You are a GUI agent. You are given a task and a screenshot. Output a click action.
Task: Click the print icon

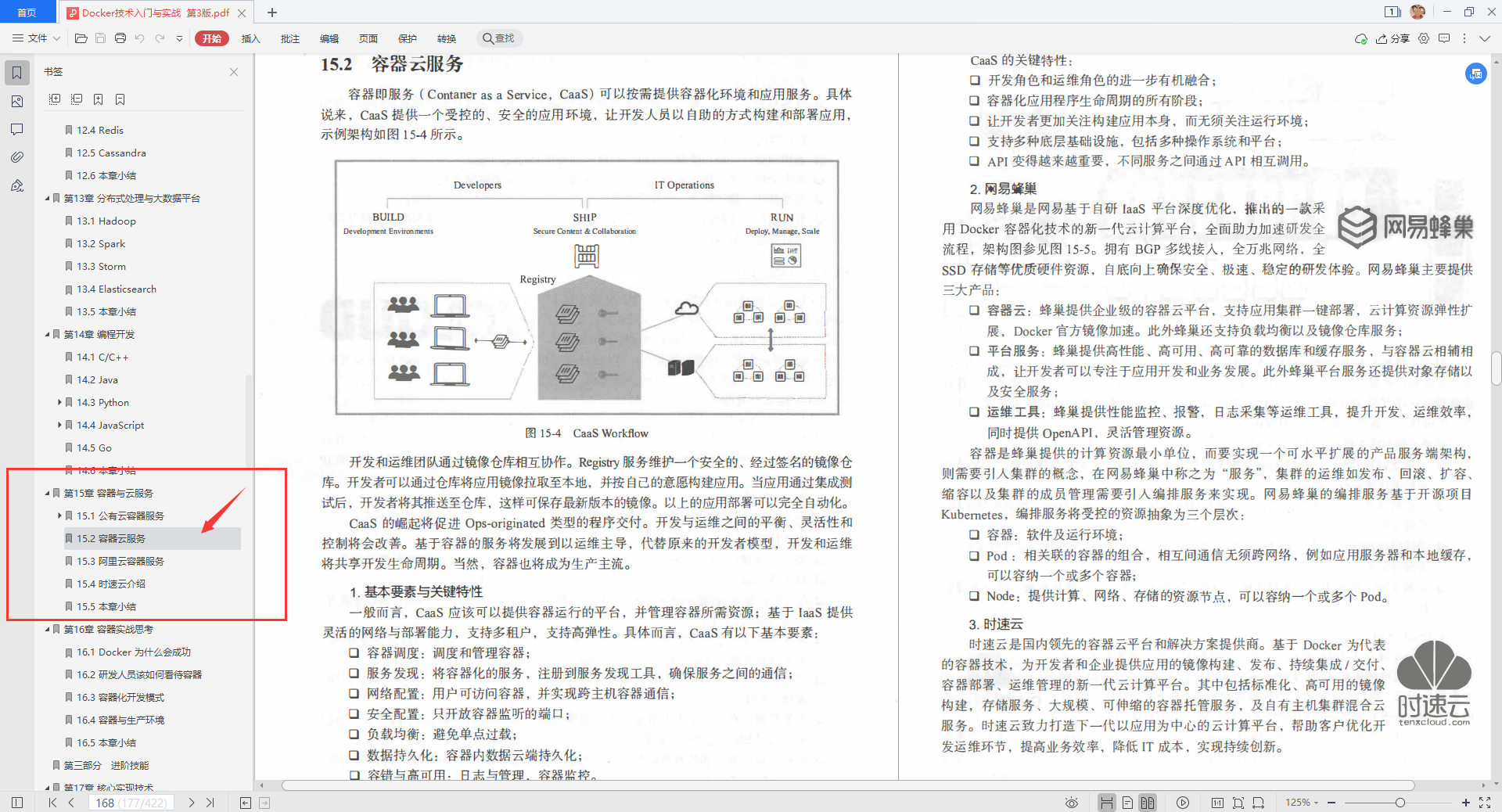point(120,38)
